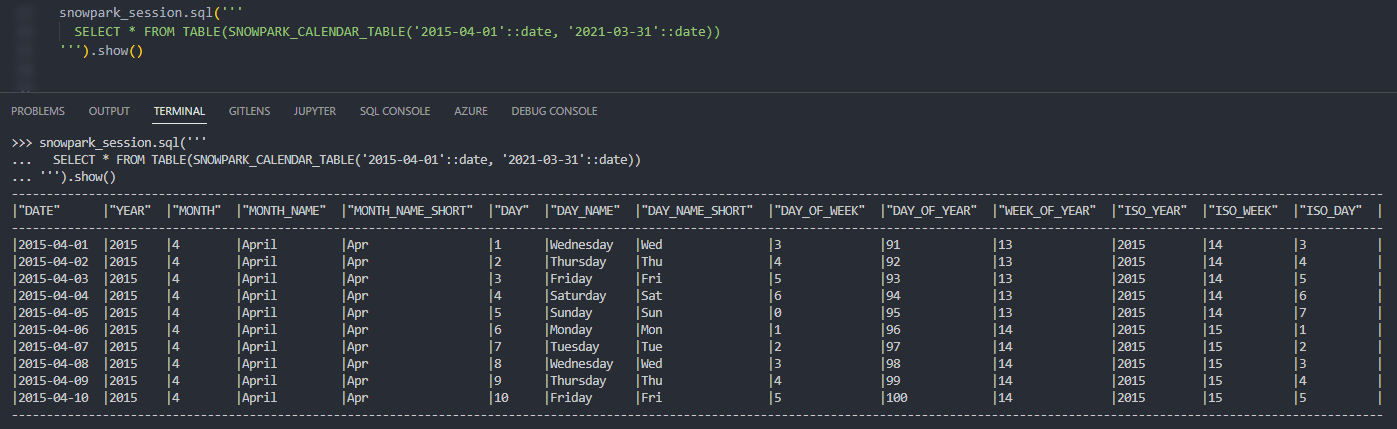Screen dimensions: 1397x429
Task: Click the "DATE" column header in the terminal
Action: pos(39,210)
